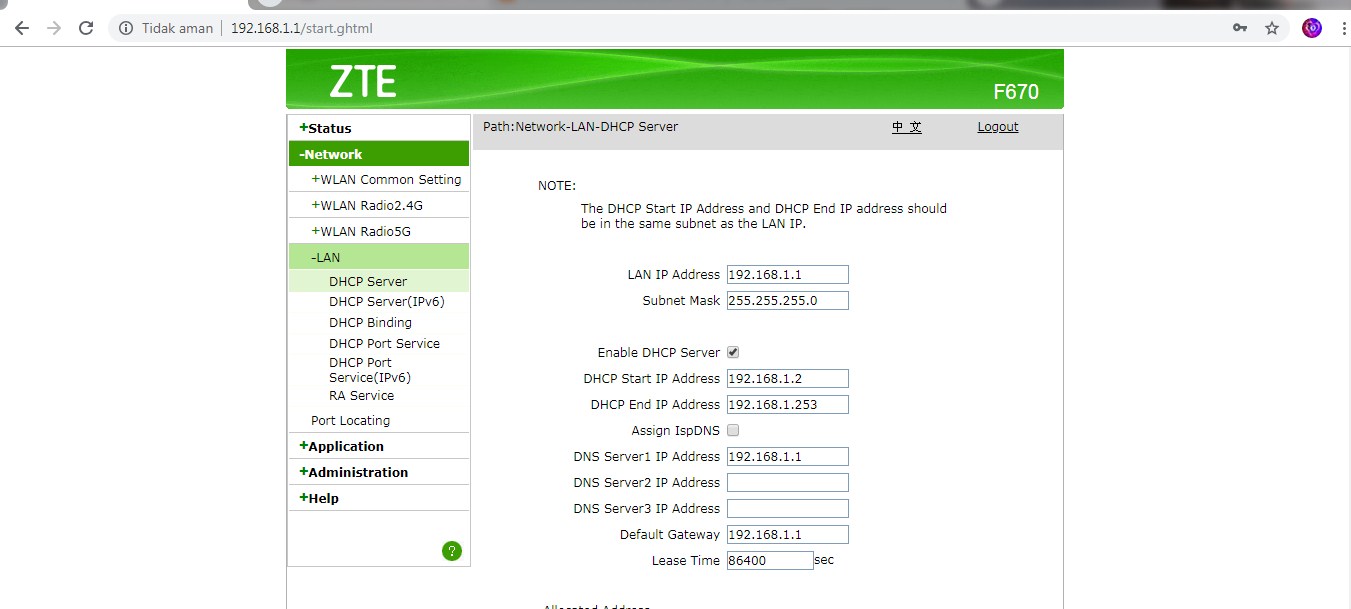
Task: Switch interface language to 中文
Action: tap(906, 127)
